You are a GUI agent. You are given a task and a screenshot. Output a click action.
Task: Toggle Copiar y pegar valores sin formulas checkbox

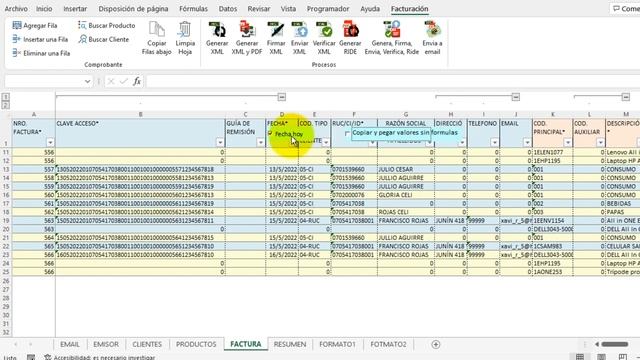347,133
